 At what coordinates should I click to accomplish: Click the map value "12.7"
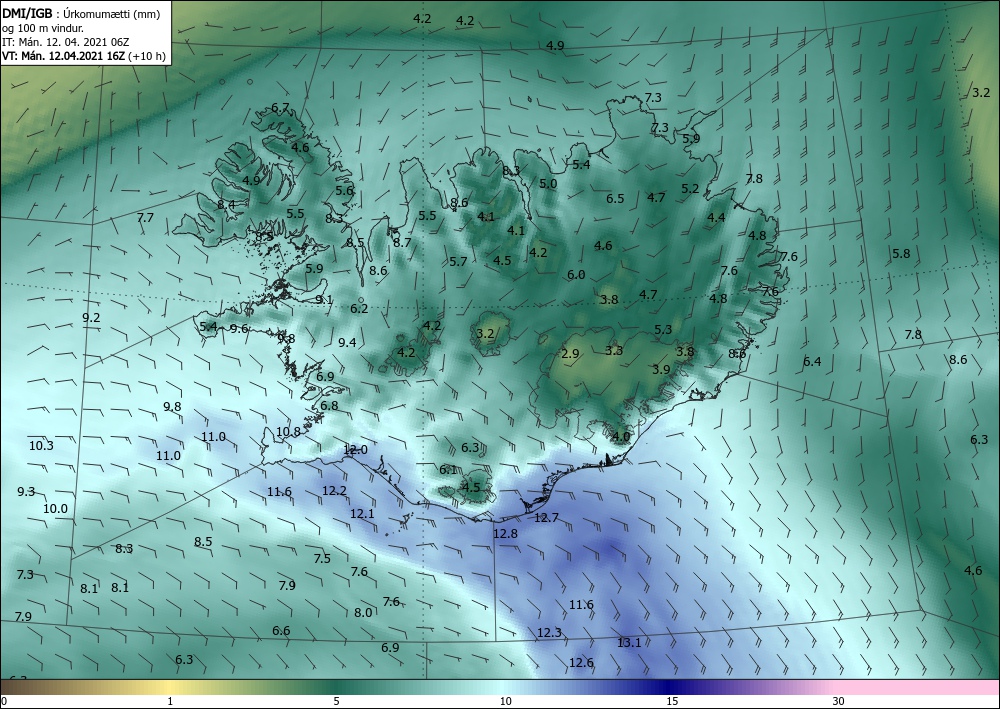[546, 518]
